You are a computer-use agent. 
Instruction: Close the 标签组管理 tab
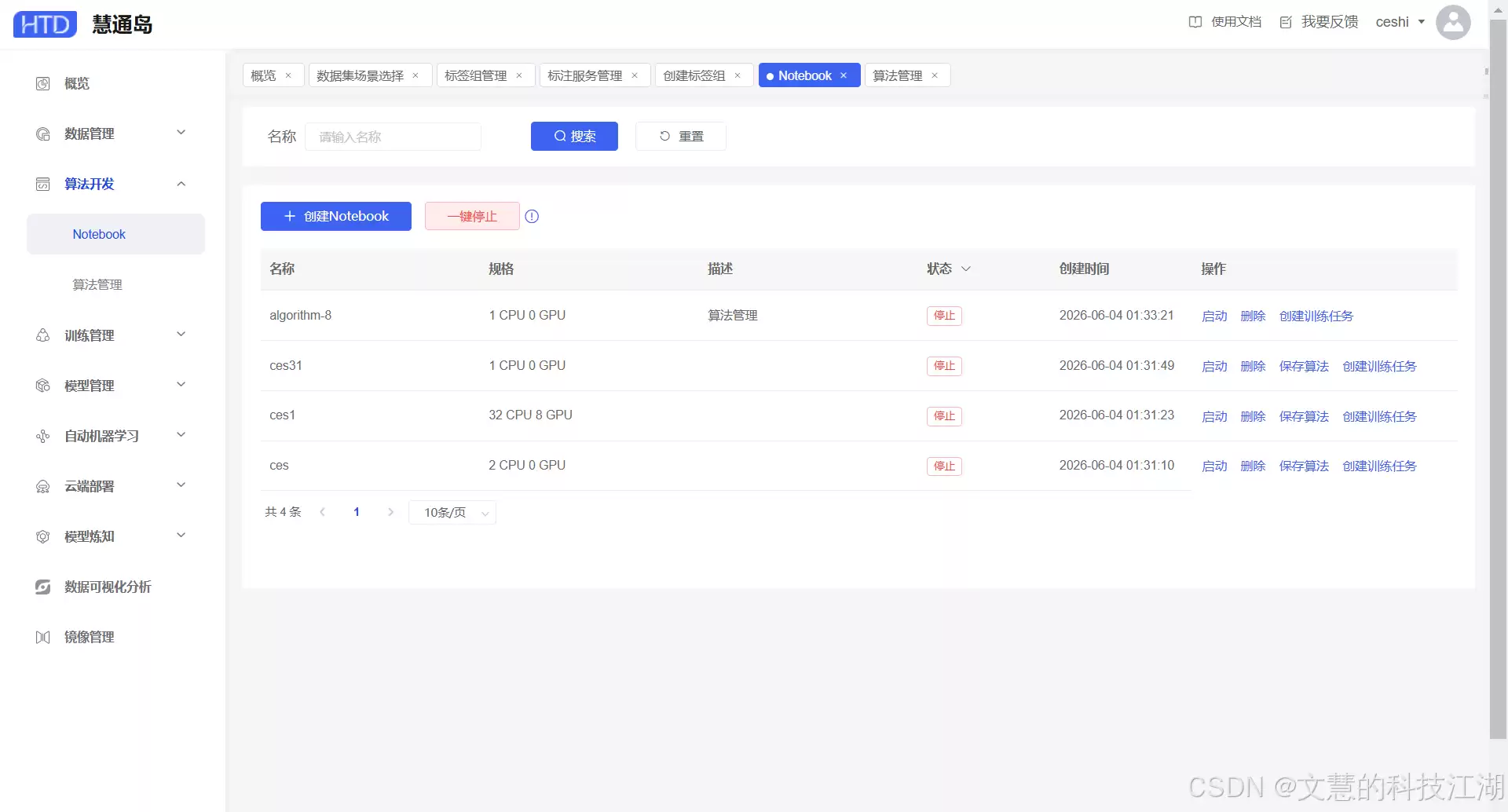[519, 75]
